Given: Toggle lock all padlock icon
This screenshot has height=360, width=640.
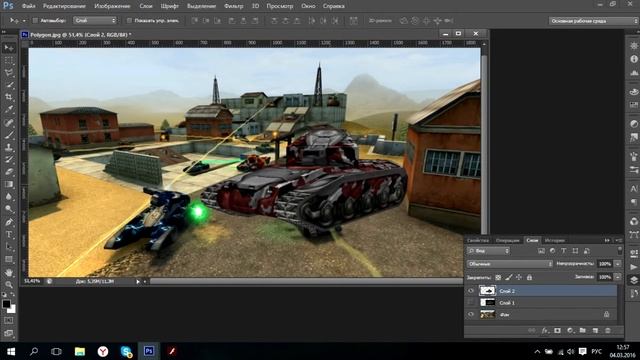Looking at the screenshot, I should click(529, 278).
